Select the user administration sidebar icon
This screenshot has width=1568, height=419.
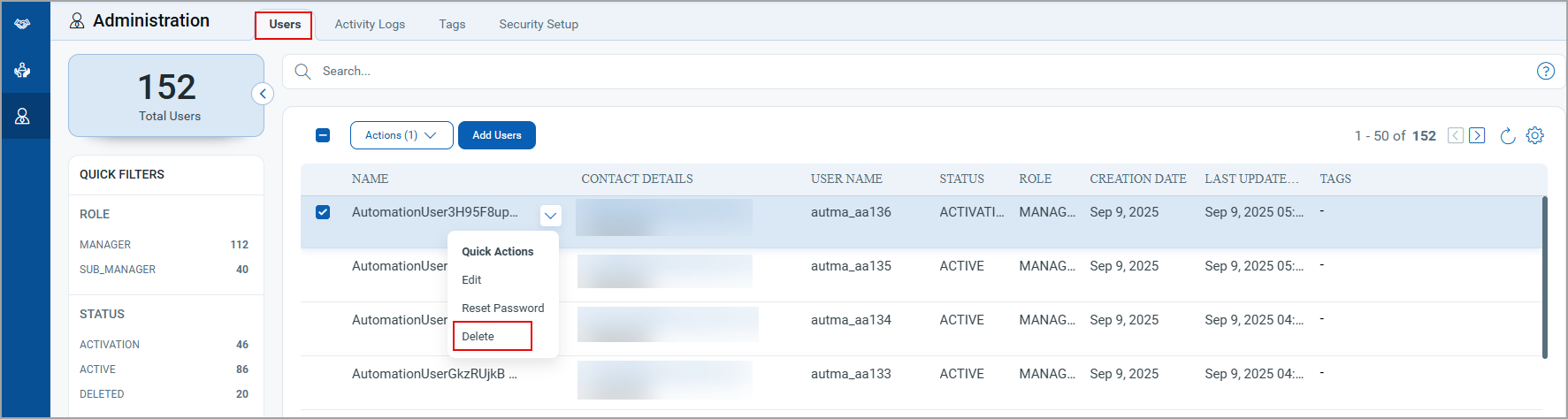coord(23,116)
